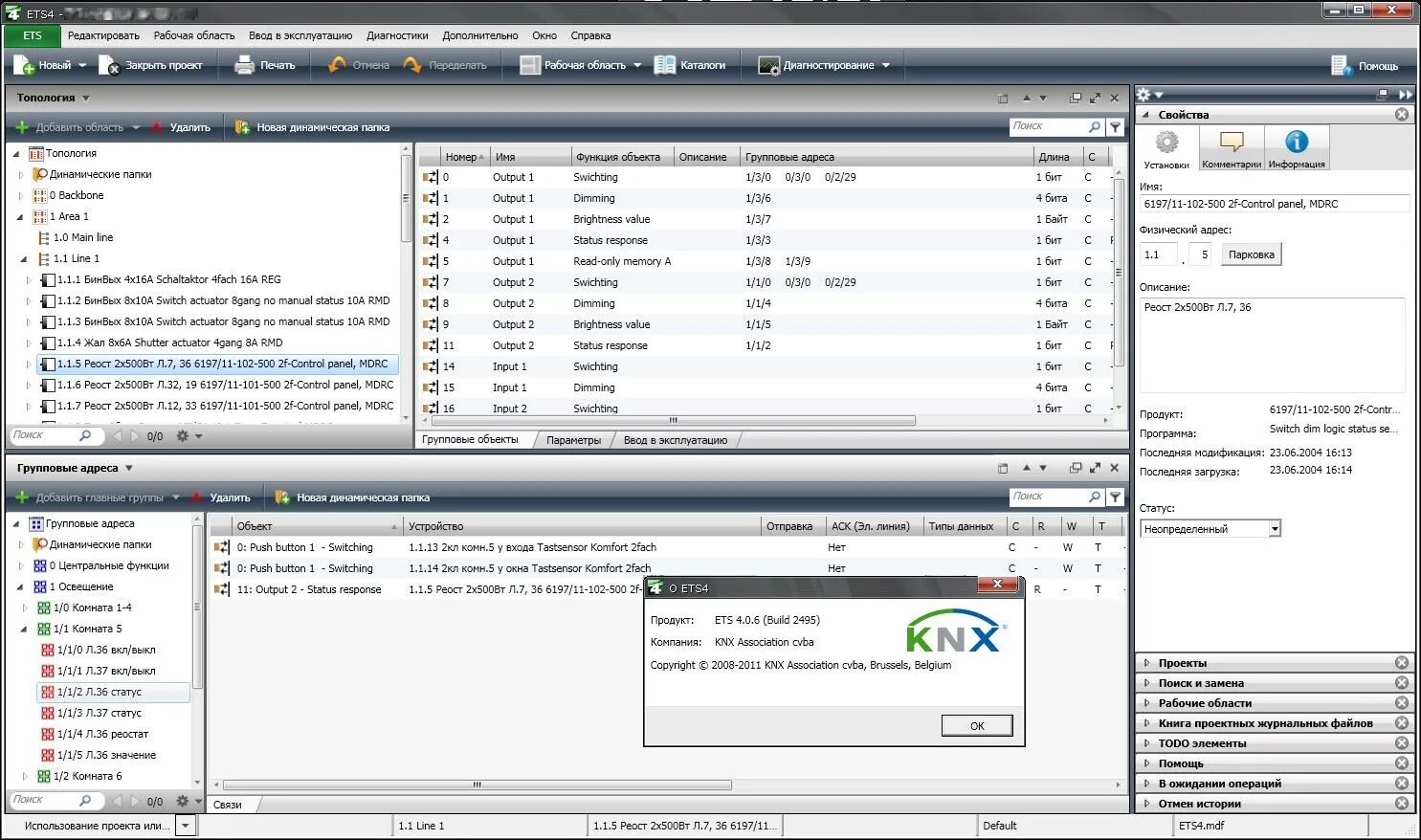This screenshot has height=840, width=1421.
Task: Click Удалить in Групповые адреса toolbar
Action: click(220, 497)
